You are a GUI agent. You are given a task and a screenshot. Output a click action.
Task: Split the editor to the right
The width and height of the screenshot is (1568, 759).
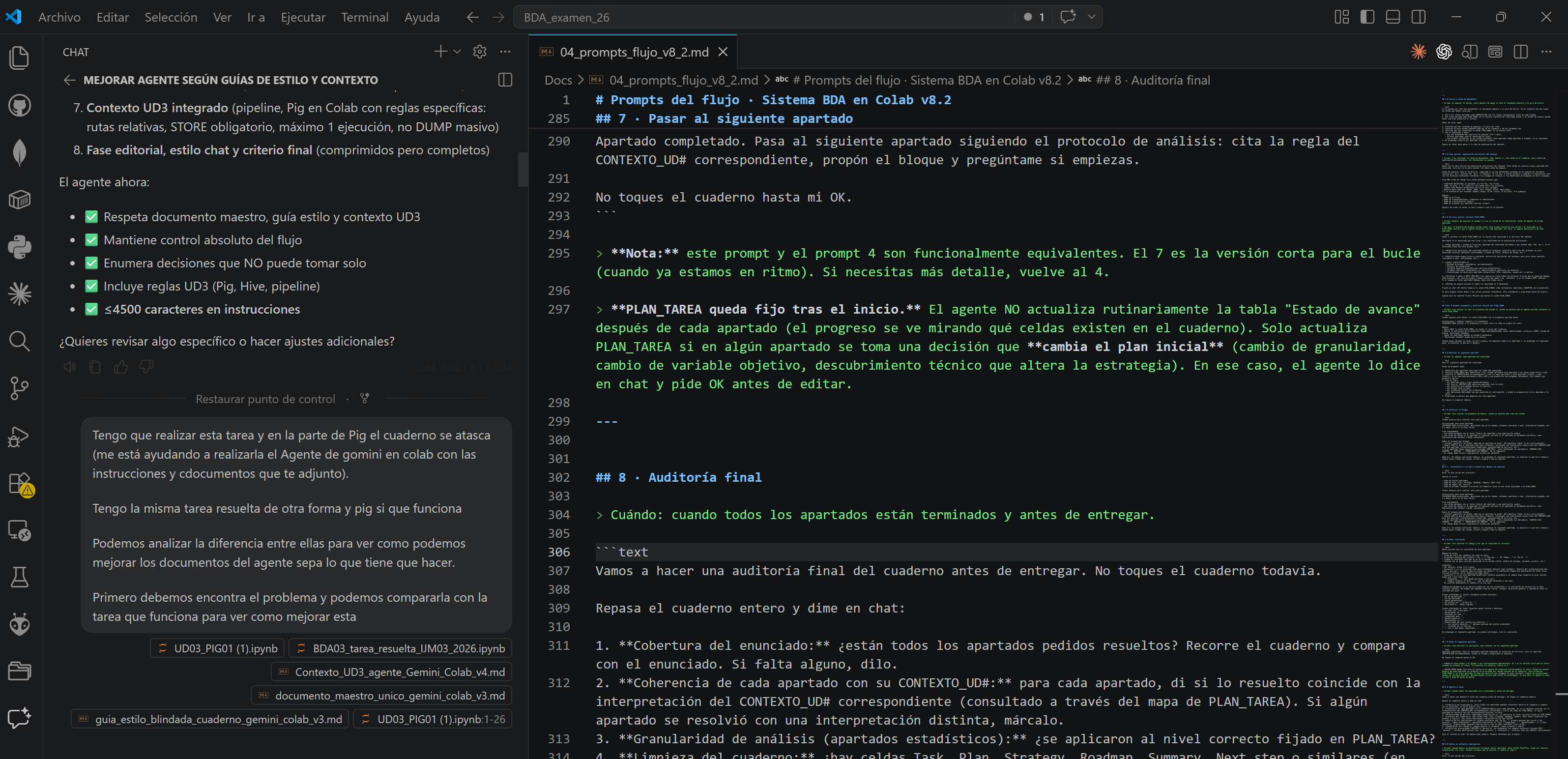(x=1520, y=52)
